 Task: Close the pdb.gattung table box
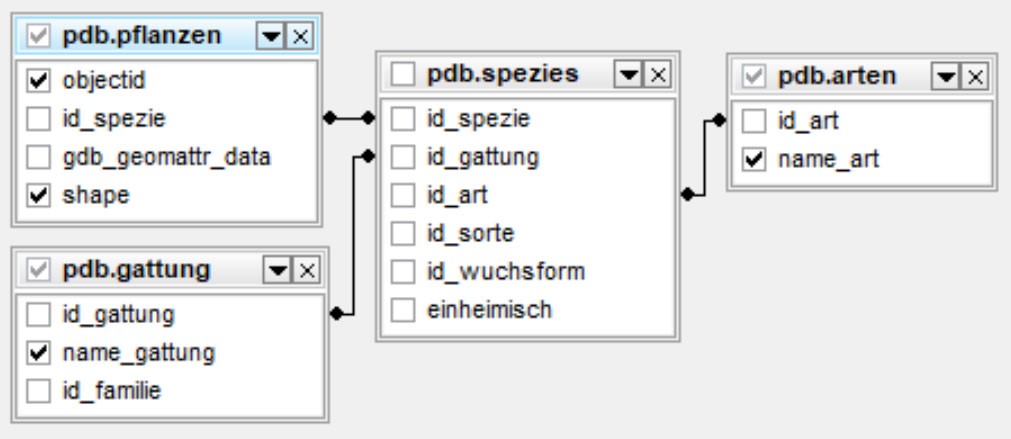[x=306, y=270]
